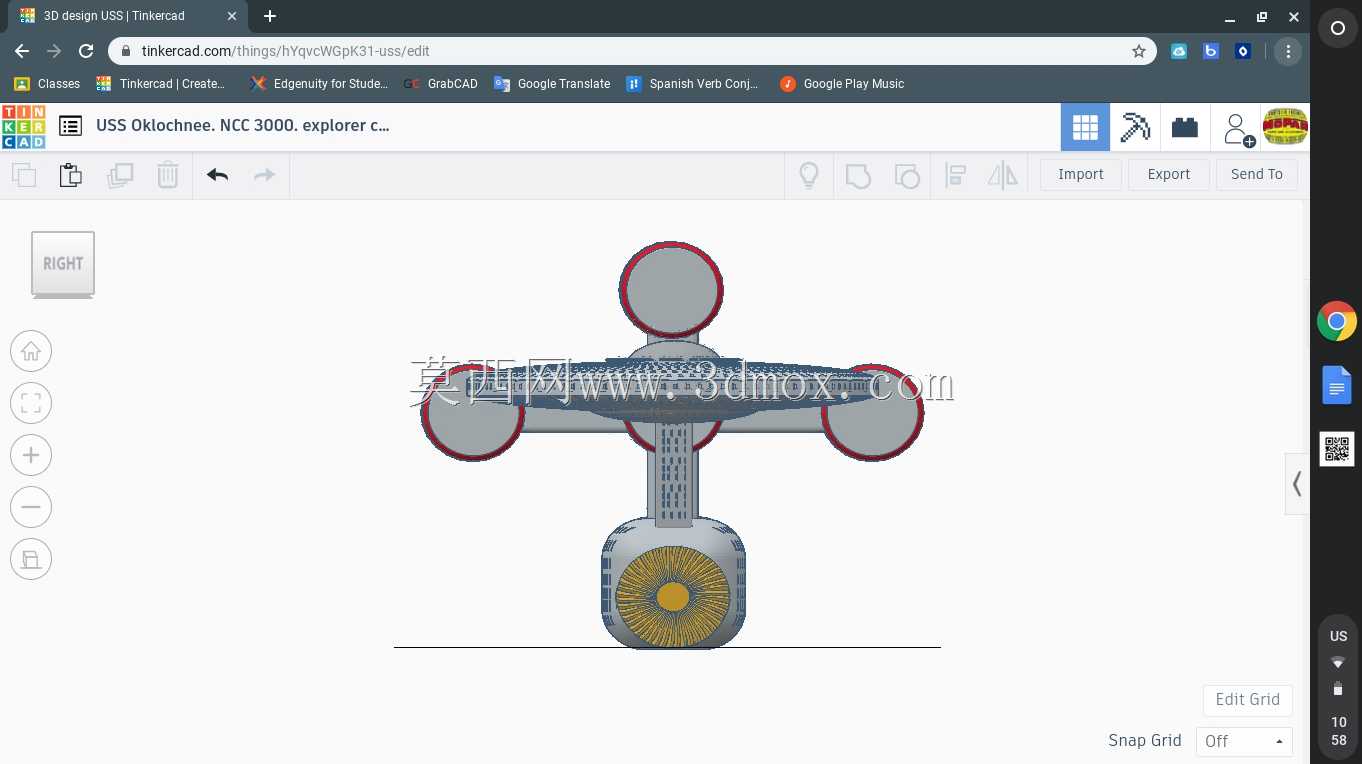Click the design title USS Oklochnee
The height and width of the screenshot is (764, 1362).
pyautogui.click(x=243, y=126)
